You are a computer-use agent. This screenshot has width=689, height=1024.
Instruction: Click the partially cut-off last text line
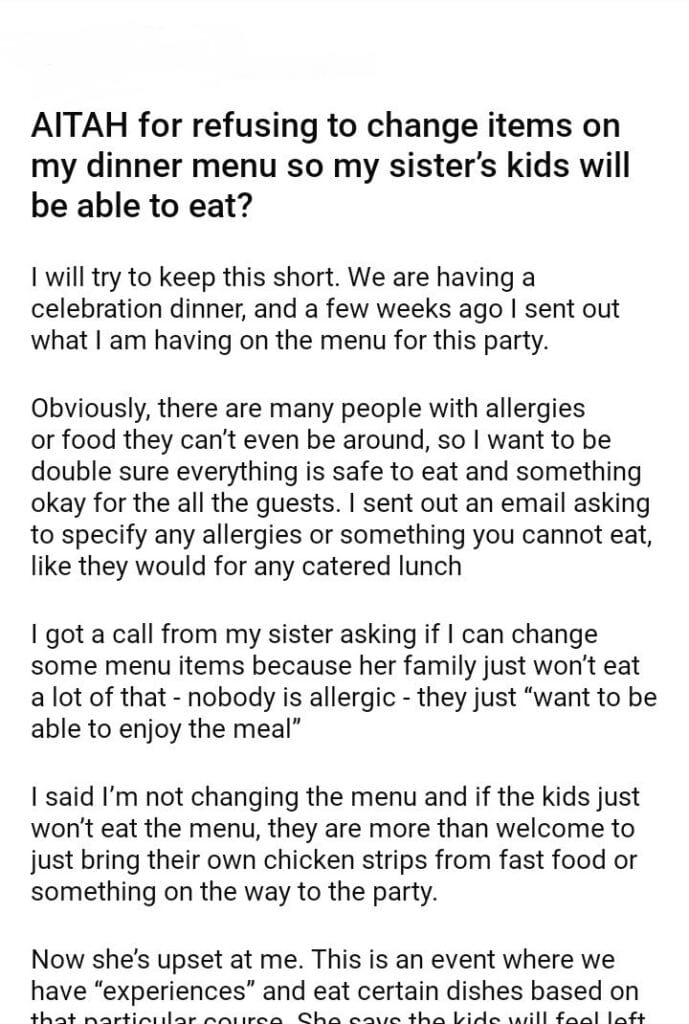[340, 1014]
